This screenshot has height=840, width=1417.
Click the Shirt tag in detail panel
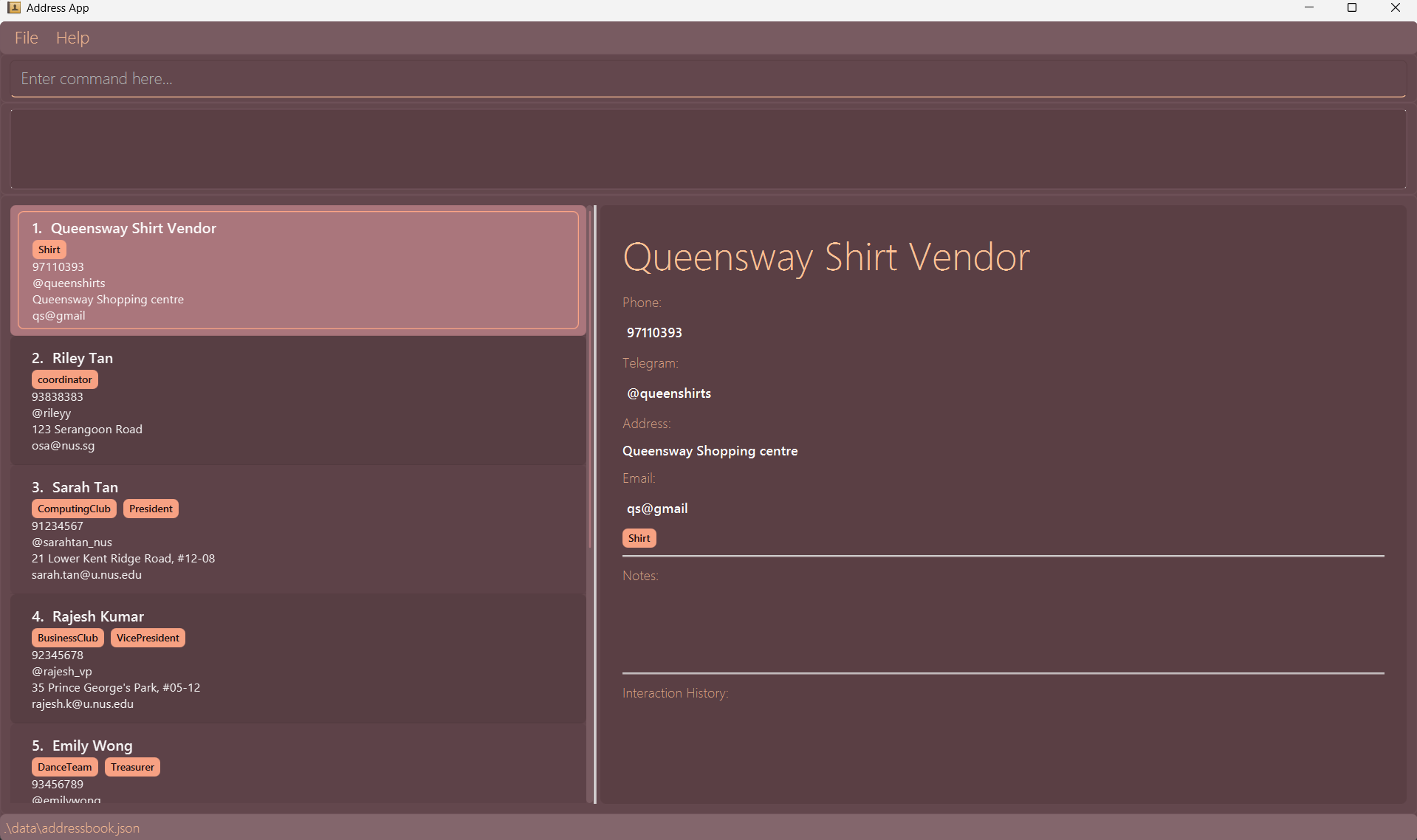click(639, 538)
